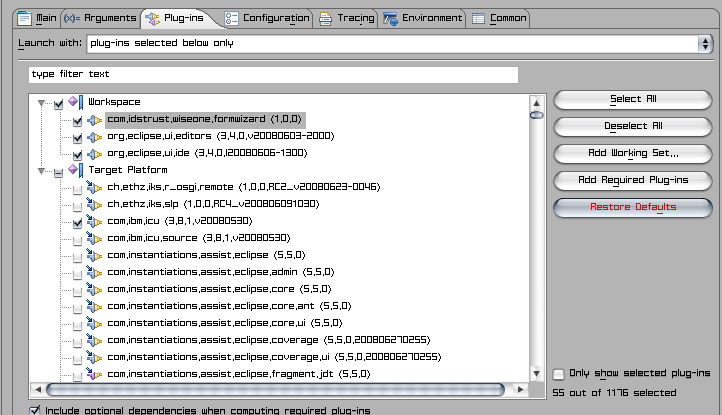The image size is (722, 415).
Task: Uncheck the Workspace group checkbox
Action: (58, 105)
